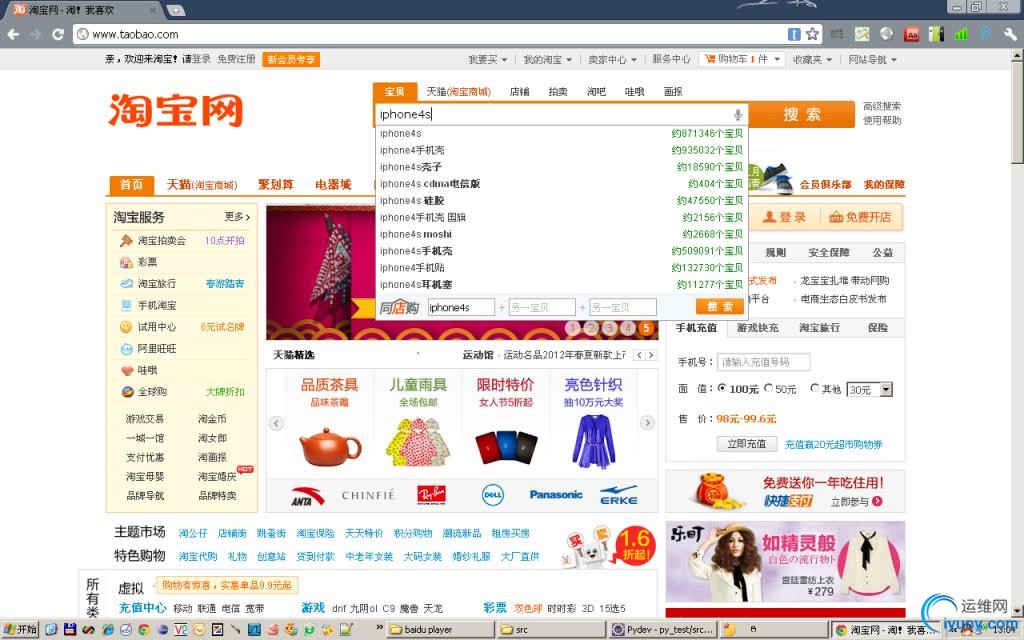Open the 聚划算 navigation tab
Screen dimensions: 1024x640
coord(276,185)
